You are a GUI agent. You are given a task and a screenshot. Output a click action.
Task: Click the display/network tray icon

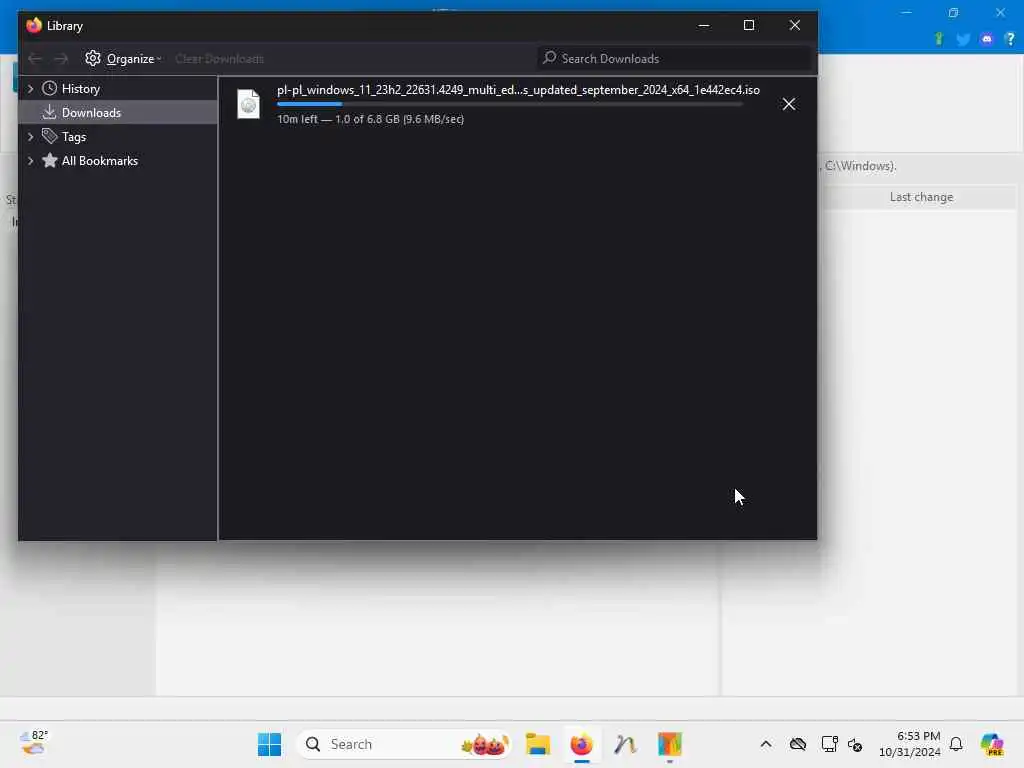click(x=829, y=744)
